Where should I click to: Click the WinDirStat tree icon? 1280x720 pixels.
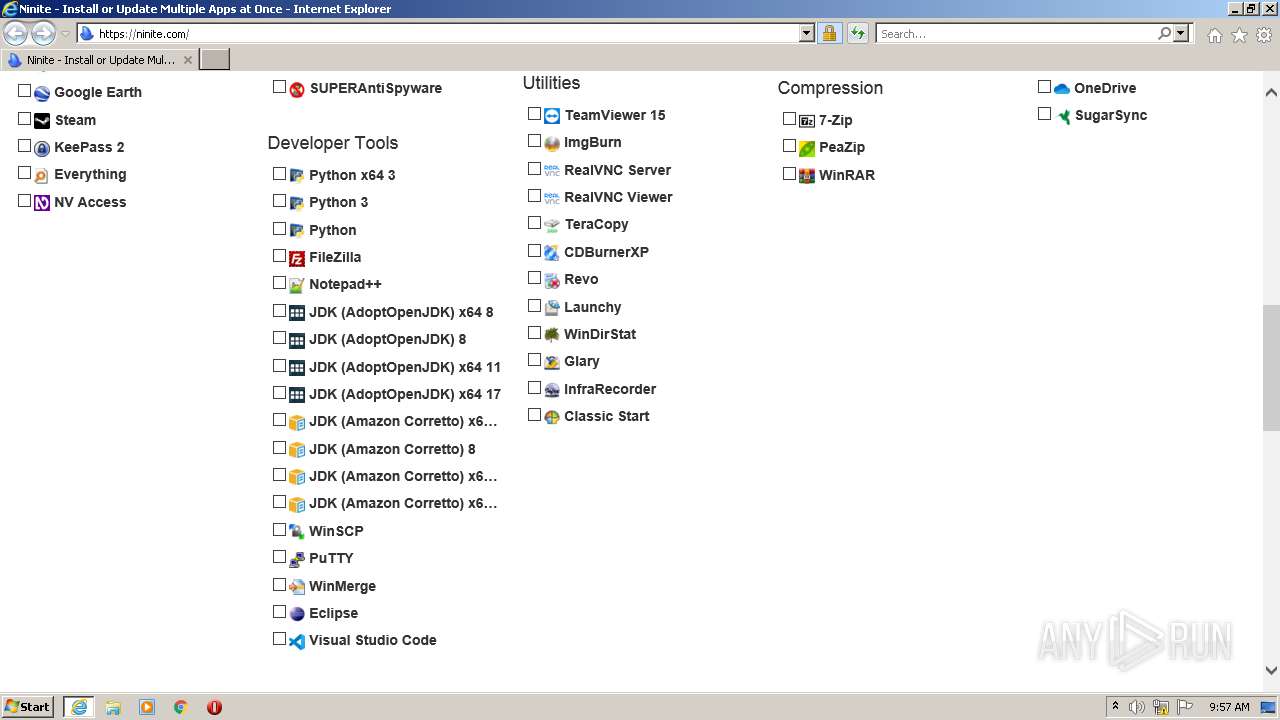[552, 335]
